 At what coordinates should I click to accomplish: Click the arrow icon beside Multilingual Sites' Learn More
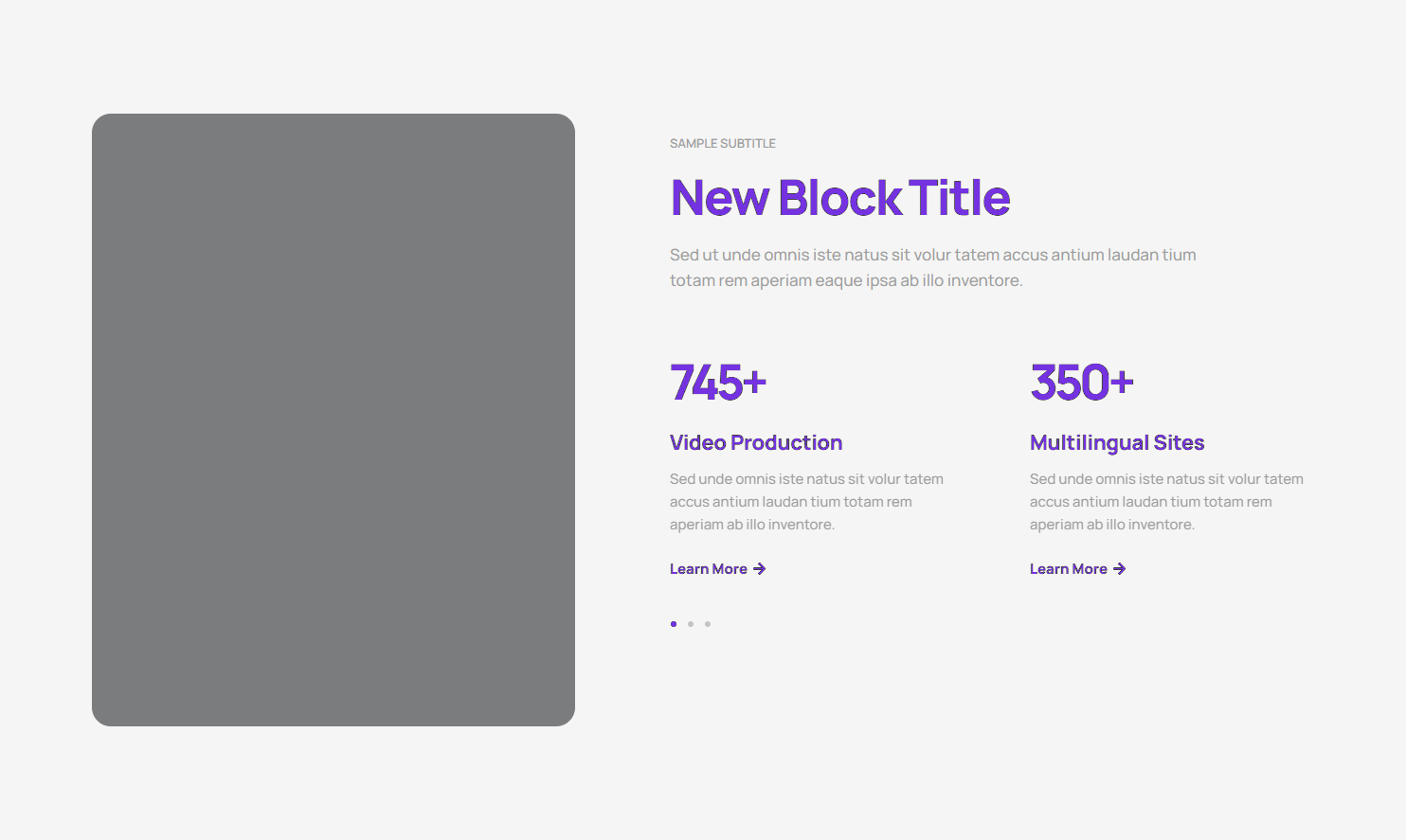pyautogui.click(x=1119, y=569)
